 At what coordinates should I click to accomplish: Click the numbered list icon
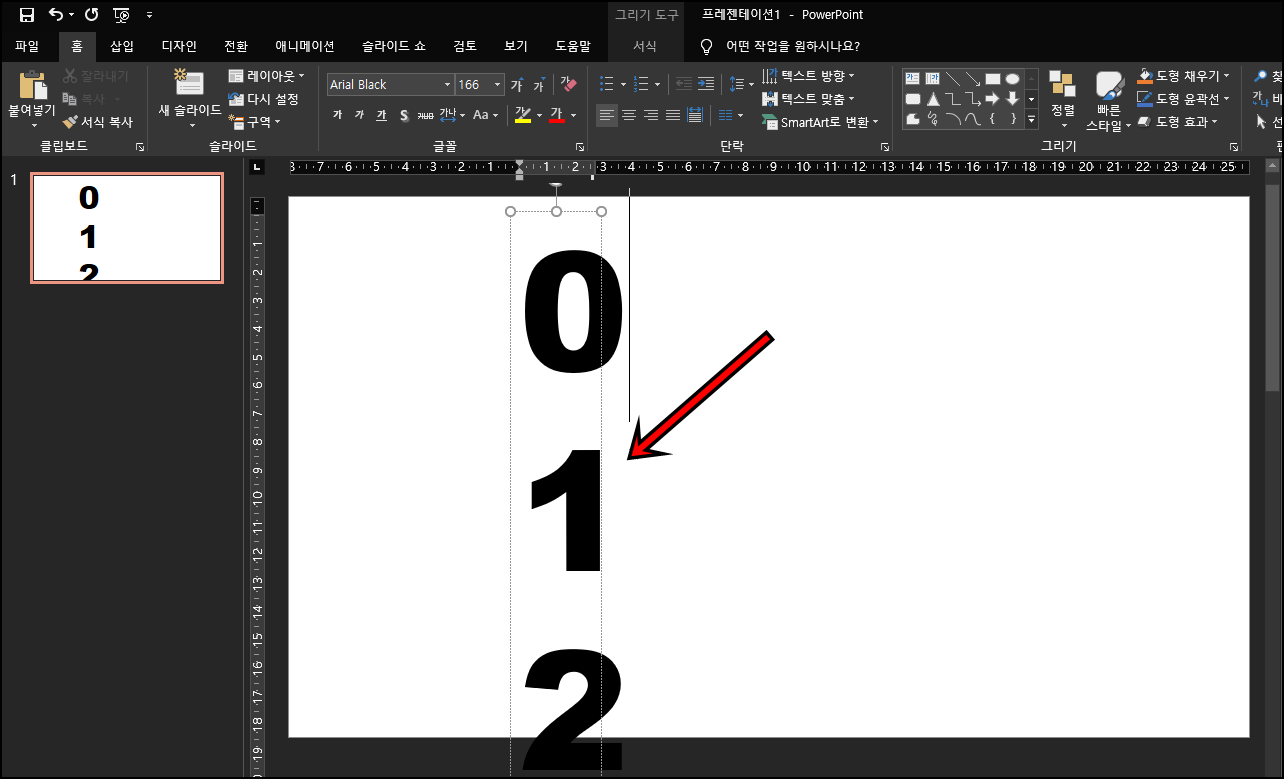tap(642, 84)
